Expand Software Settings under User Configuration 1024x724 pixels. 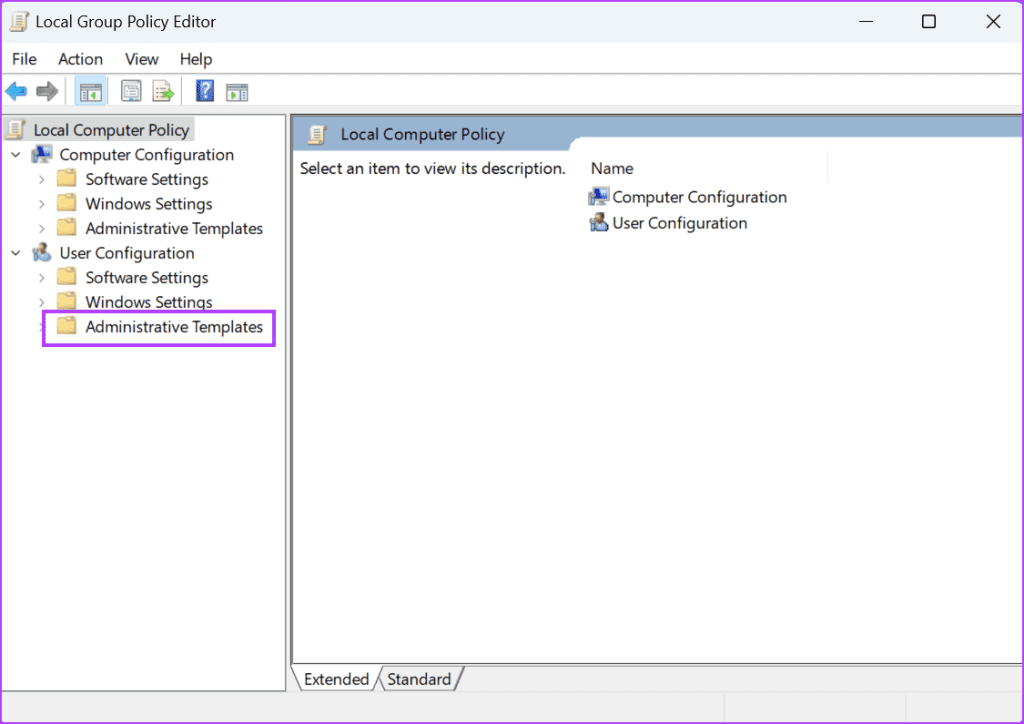pyautogui.click(x=42, y=278)
